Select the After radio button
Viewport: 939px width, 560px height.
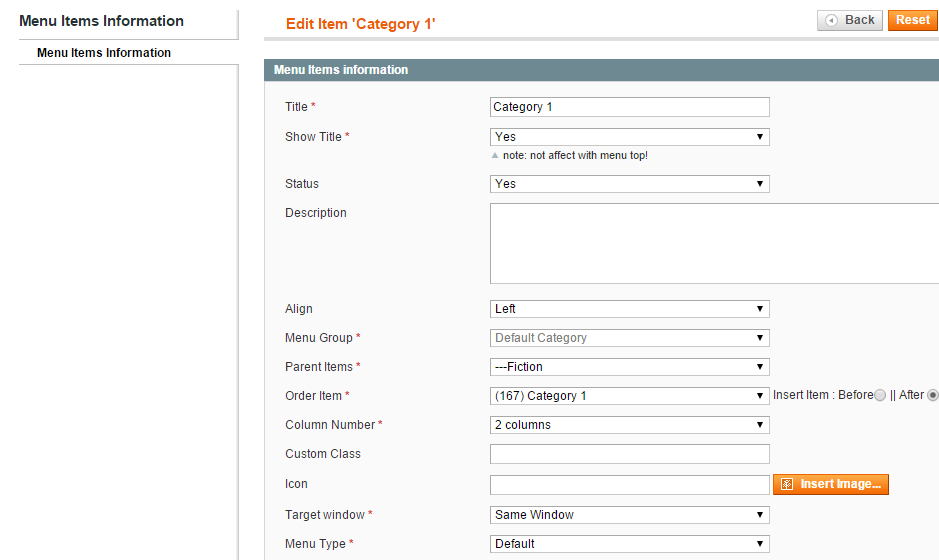932,395
